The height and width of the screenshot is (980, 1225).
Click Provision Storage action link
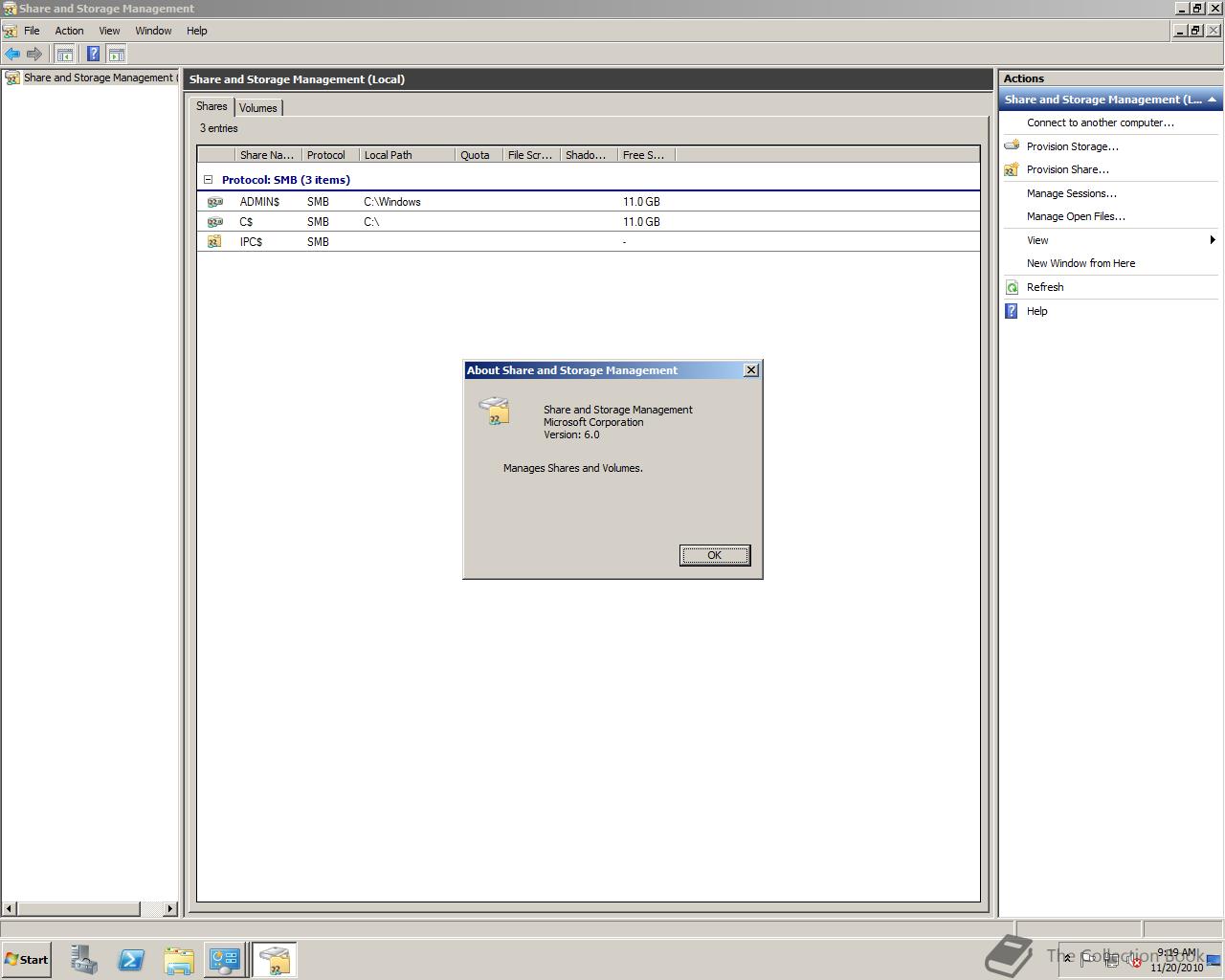click(x=1072, y=146)
